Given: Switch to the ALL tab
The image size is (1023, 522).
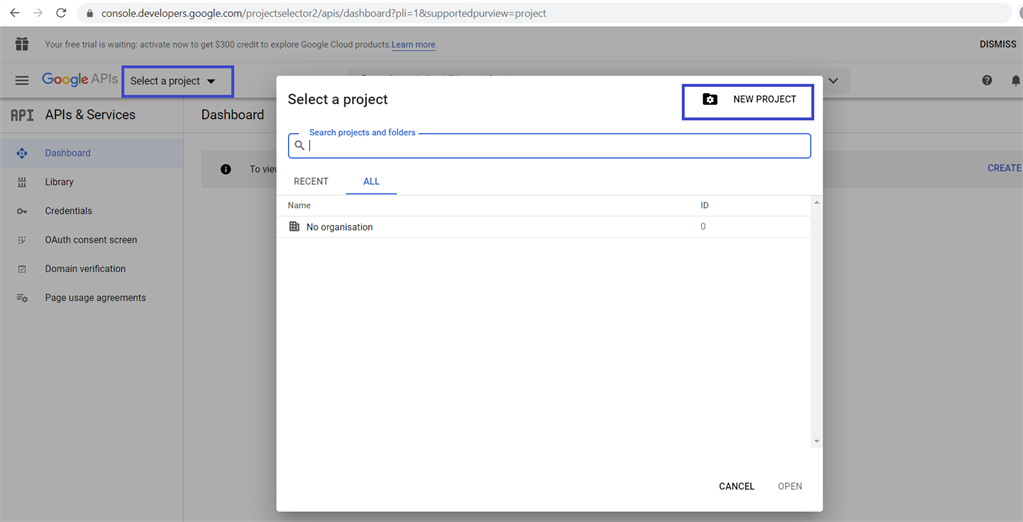Looking at the screenshot, I should (x=371, y=181).
